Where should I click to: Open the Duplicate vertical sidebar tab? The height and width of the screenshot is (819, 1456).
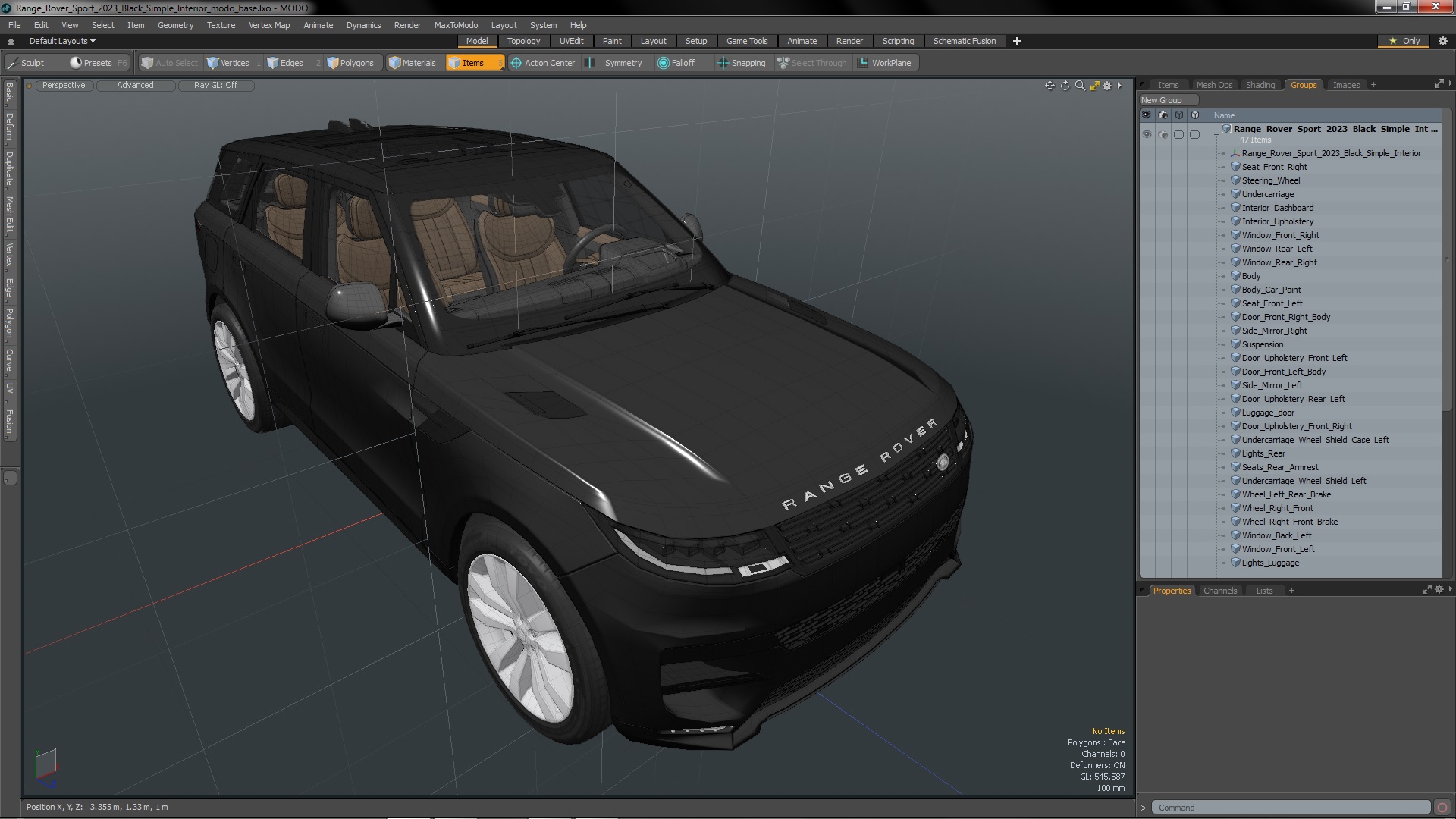(9, 168)
